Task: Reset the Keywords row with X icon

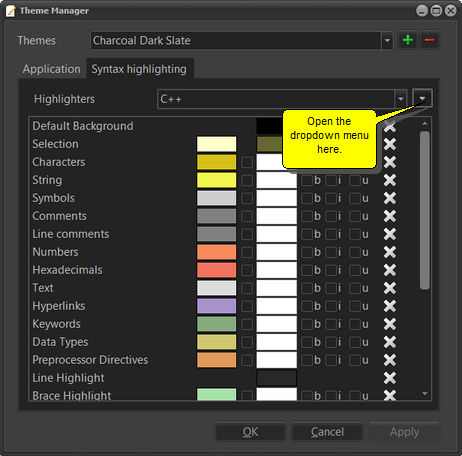Action: click(x=390, y=324)
